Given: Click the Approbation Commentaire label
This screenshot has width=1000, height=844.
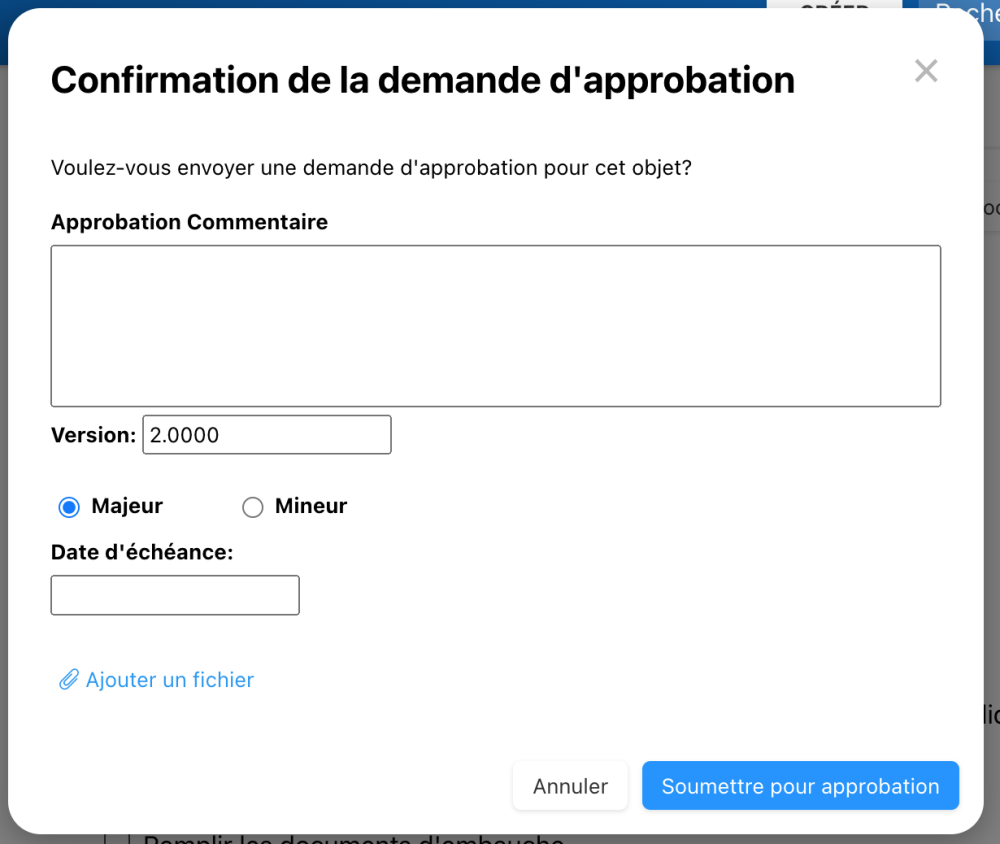Looking at the screenshot, I should click(189, 222).
